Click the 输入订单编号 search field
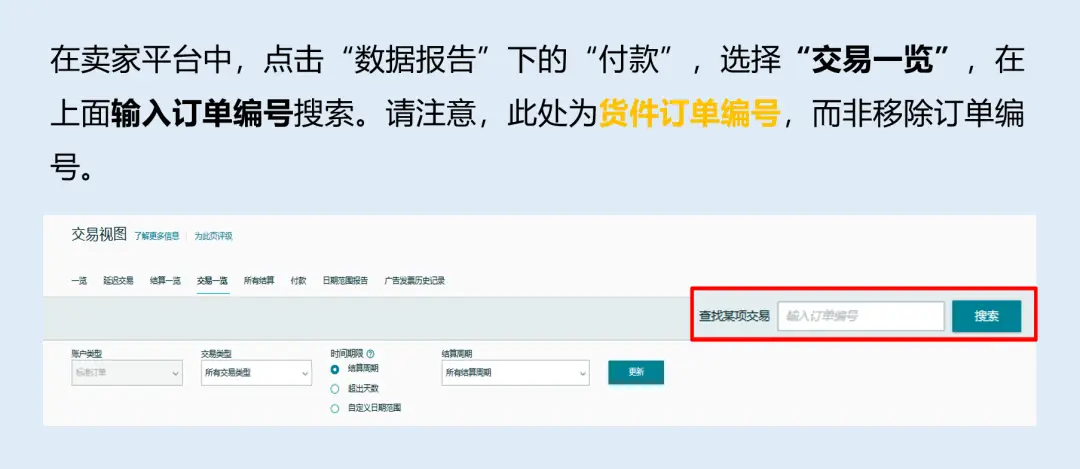 point(861,316)
